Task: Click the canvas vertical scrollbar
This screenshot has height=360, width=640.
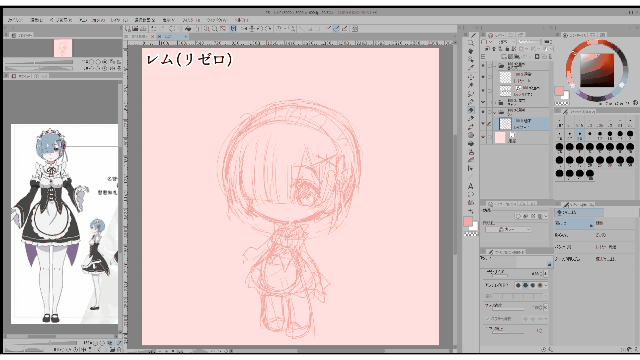Action: pyautogui.click(x=454, y=194)
